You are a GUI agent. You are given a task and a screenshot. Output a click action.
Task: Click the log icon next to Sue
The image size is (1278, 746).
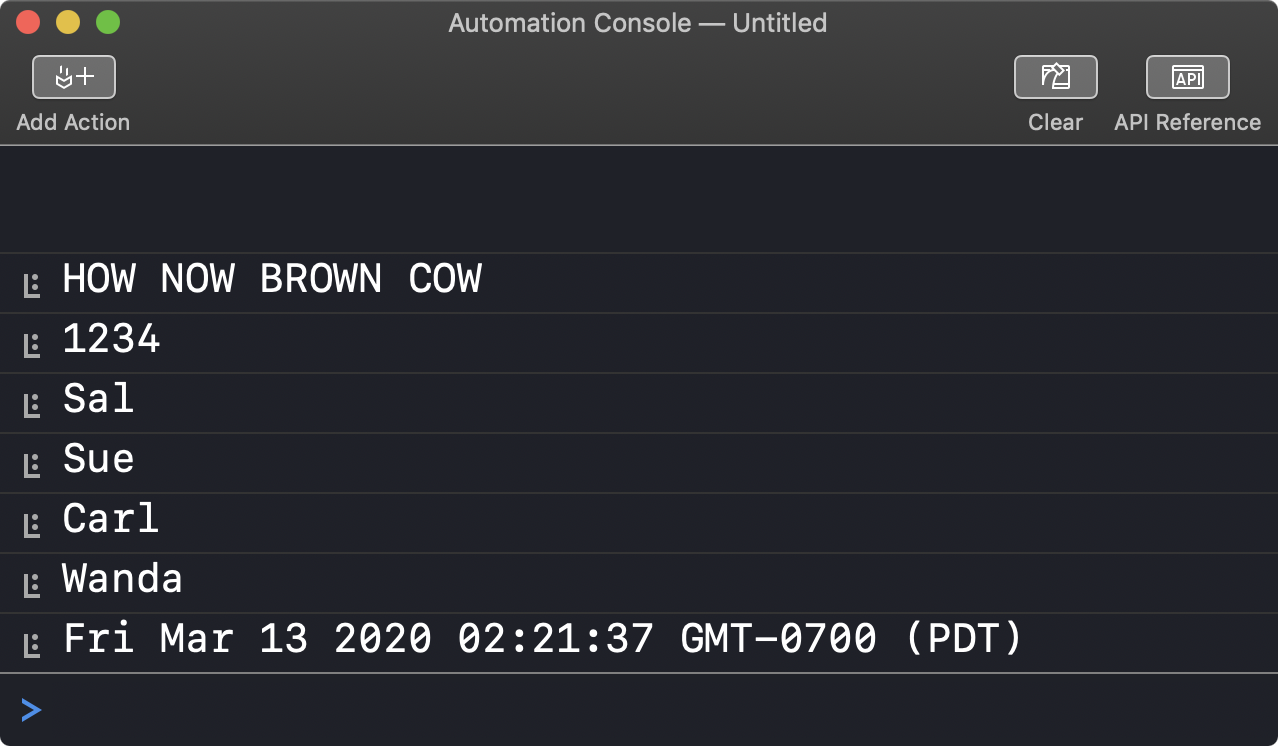pos(32,466)
